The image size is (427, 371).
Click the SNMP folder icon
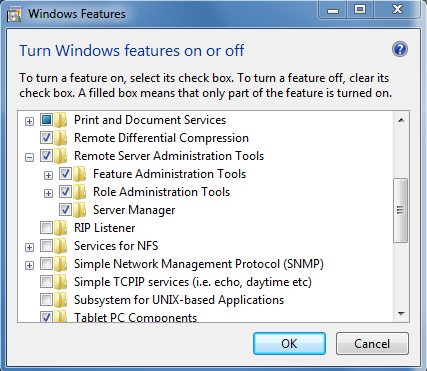[61, 264]
